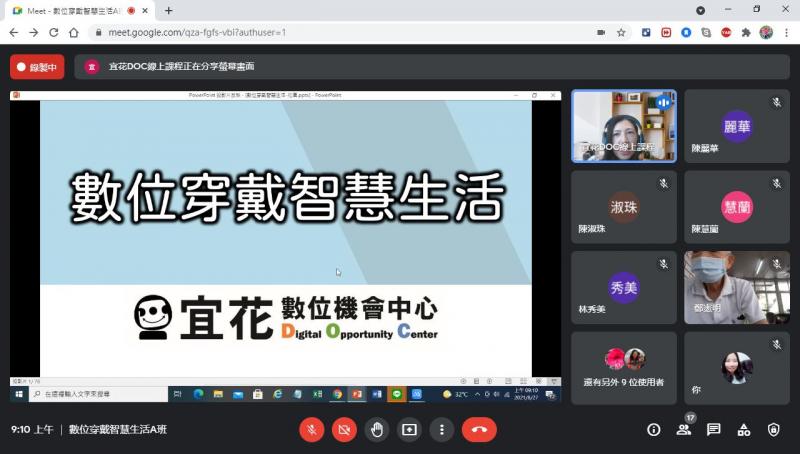Select the presenter's video tile
Screen dimensions: 800x454
(624, 126)
